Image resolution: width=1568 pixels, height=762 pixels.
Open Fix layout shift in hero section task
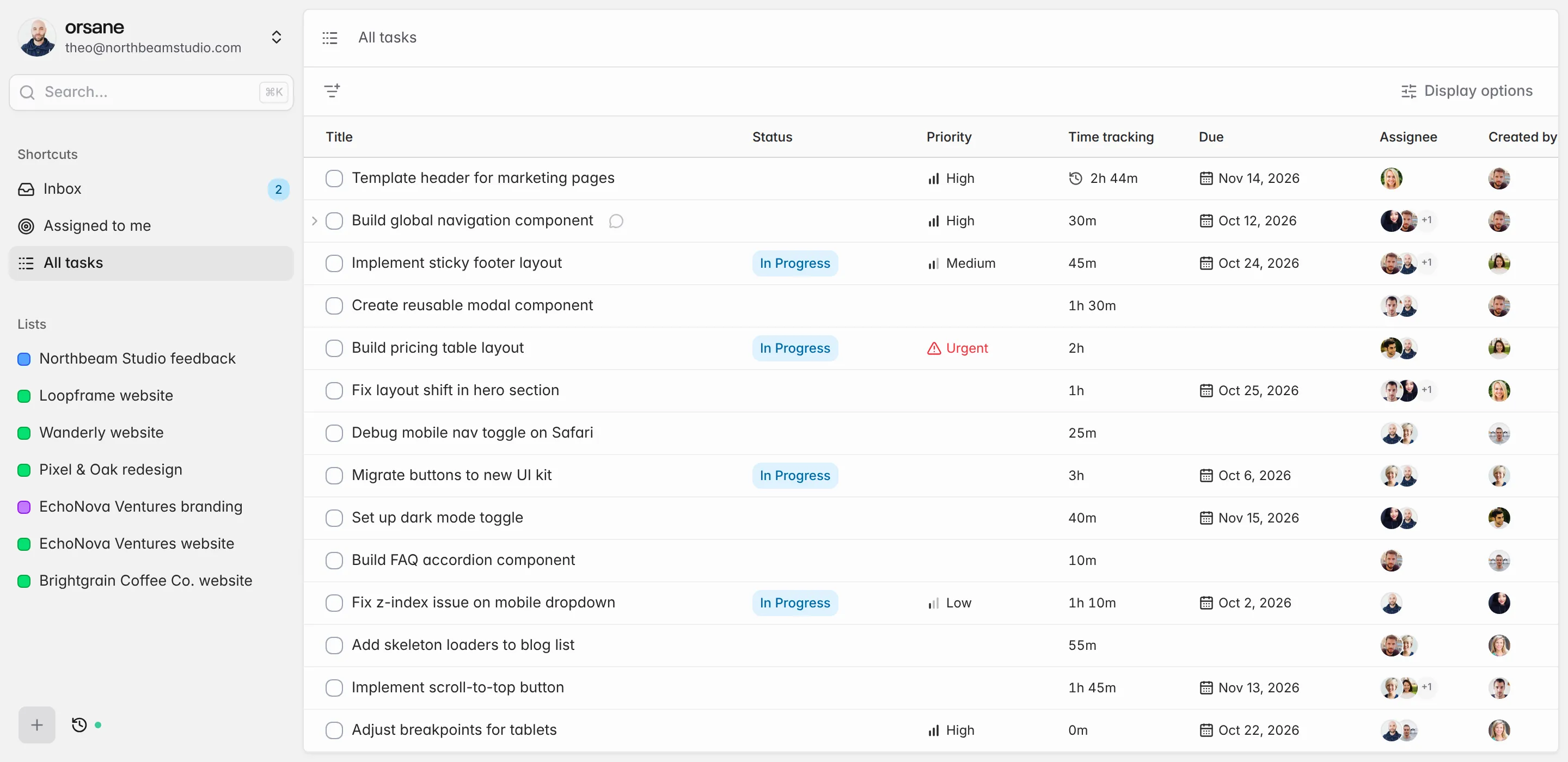(x=455, y=390)
